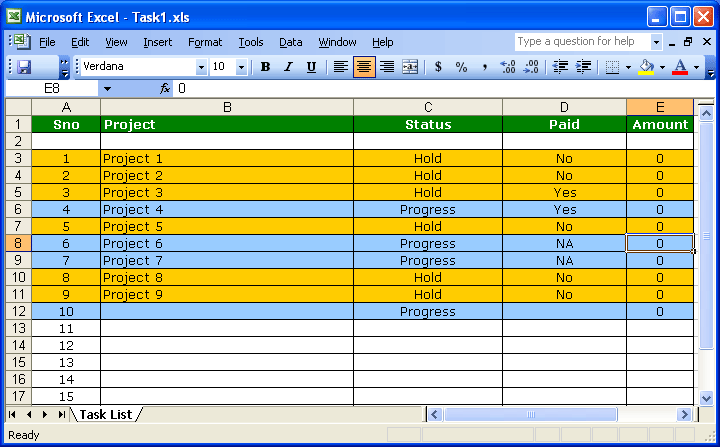Toggle Underline formatting
This screenshot has width=720, height=447.
311,67
